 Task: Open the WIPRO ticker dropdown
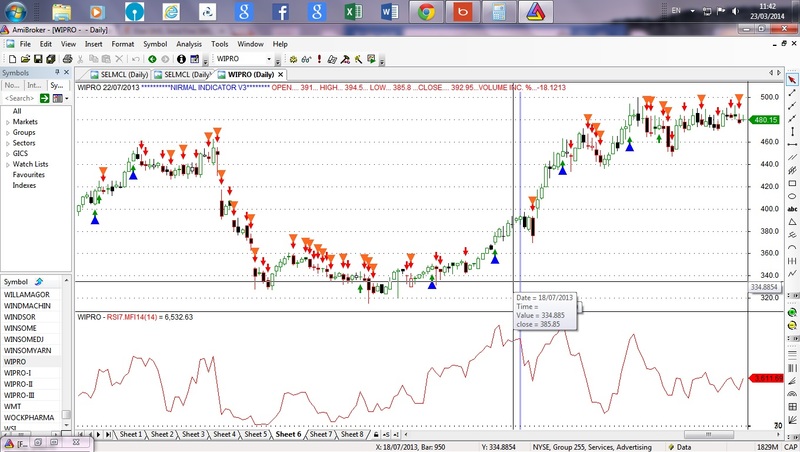click(269, 59)
